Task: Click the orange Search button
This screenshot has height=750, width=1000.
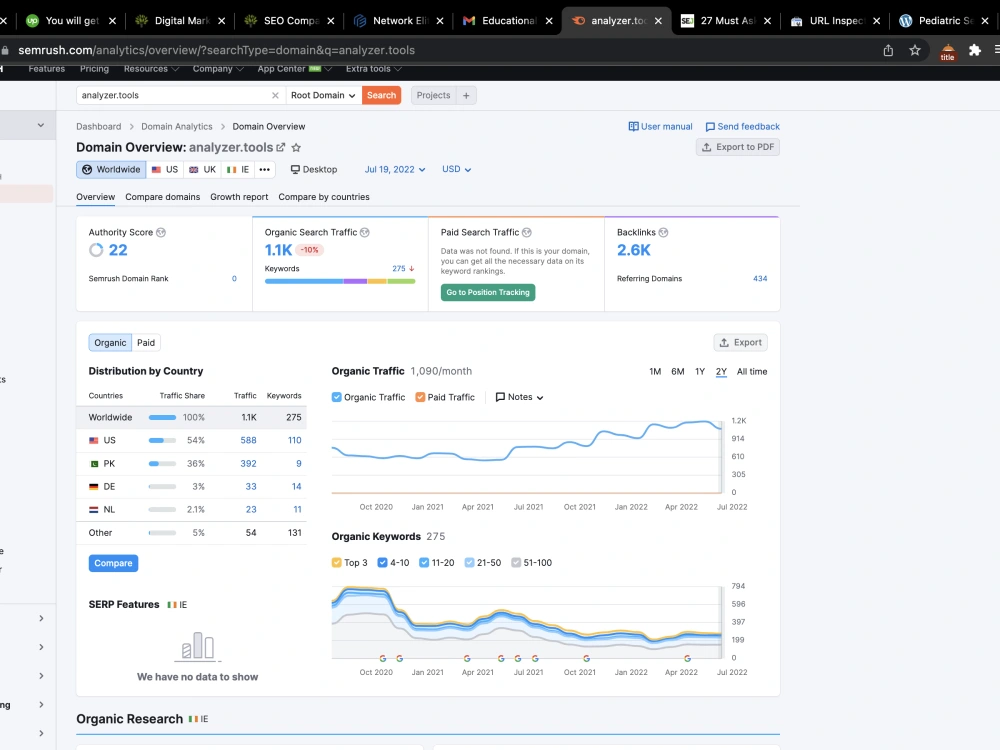Action: (381, 95)
